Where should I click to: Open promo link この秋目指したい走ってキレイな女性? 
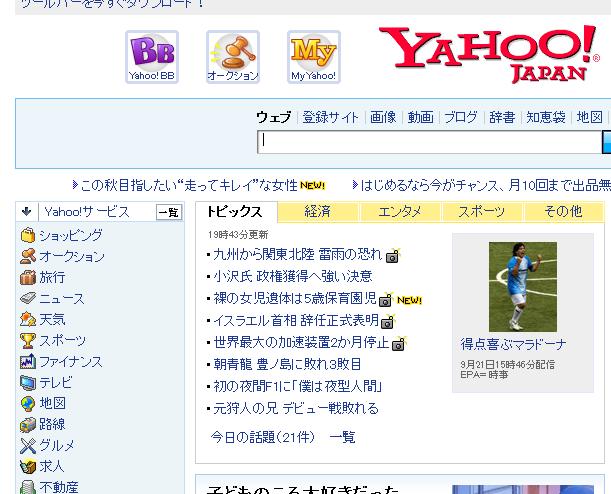(189, 185)
